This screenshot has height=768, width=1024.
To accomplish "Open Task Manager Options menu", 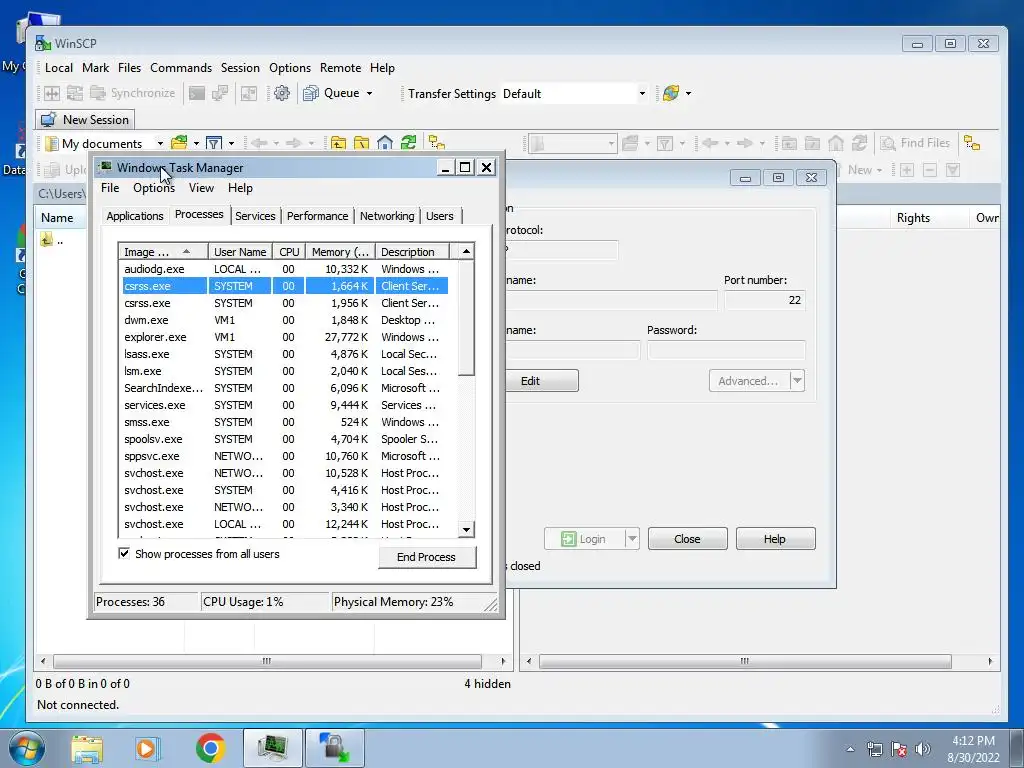I will (x=153, y=188).
